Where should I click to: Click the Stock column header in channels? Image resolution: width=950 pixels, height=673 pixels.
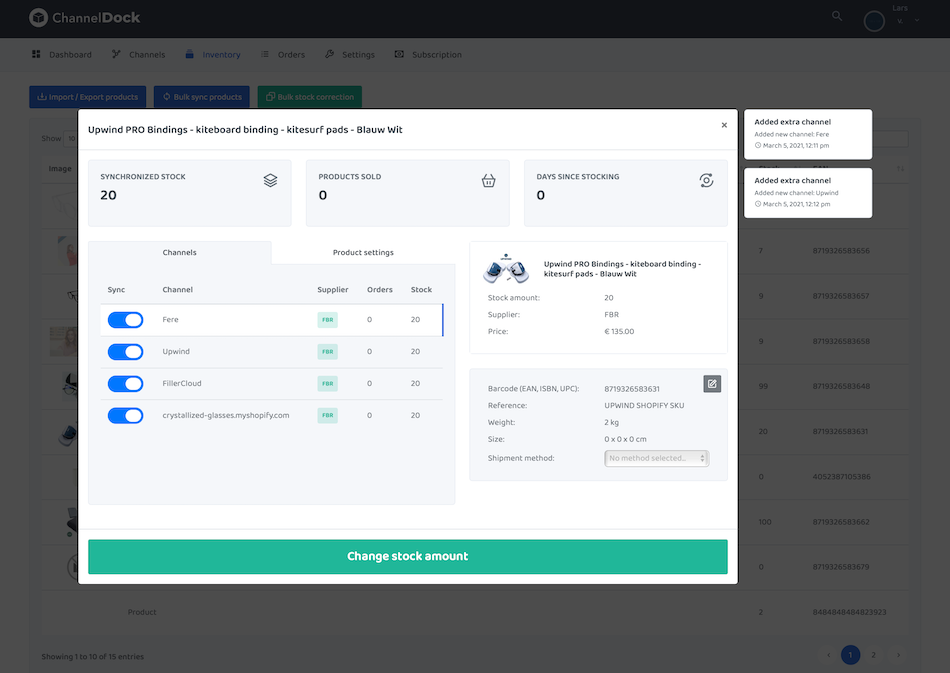421,290
